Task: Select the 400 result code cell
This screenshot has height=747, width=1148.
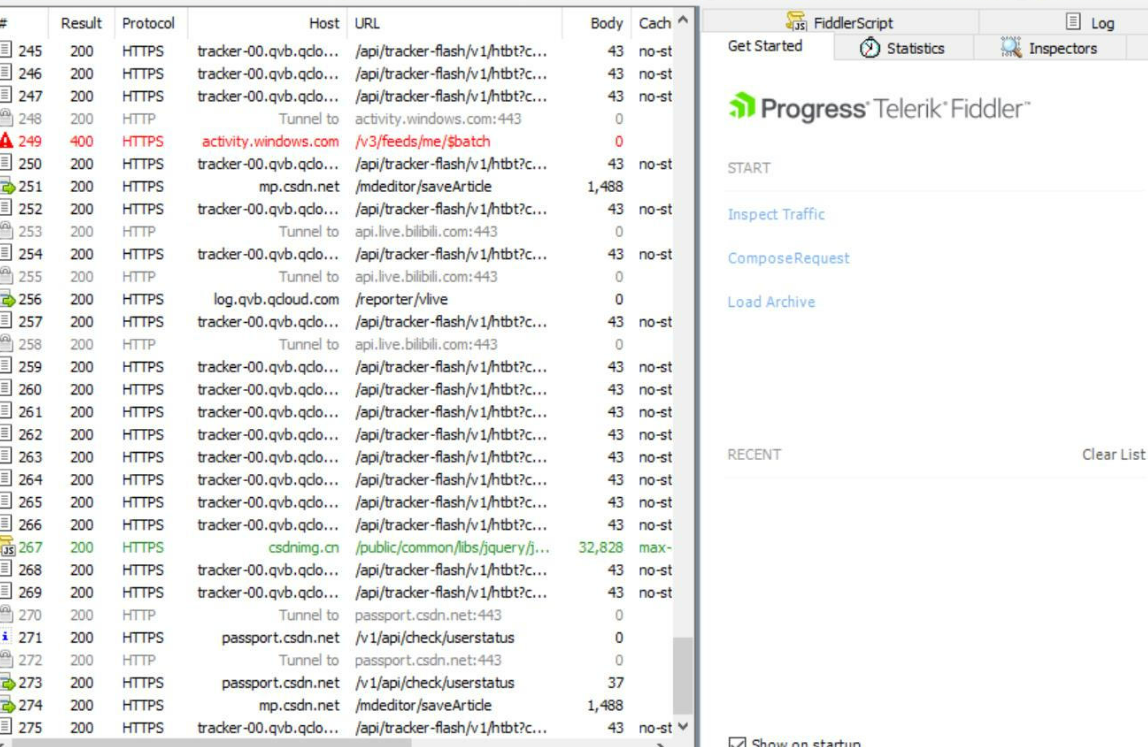Action: pos(81,141)
